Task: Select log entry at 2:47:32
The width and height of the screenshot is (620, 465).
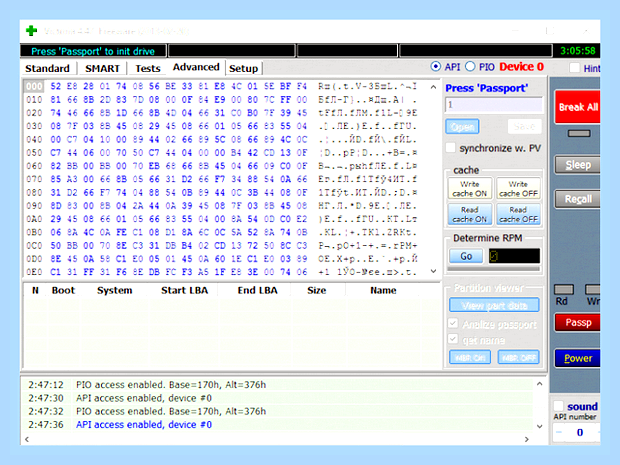Action: coord(278,411)
